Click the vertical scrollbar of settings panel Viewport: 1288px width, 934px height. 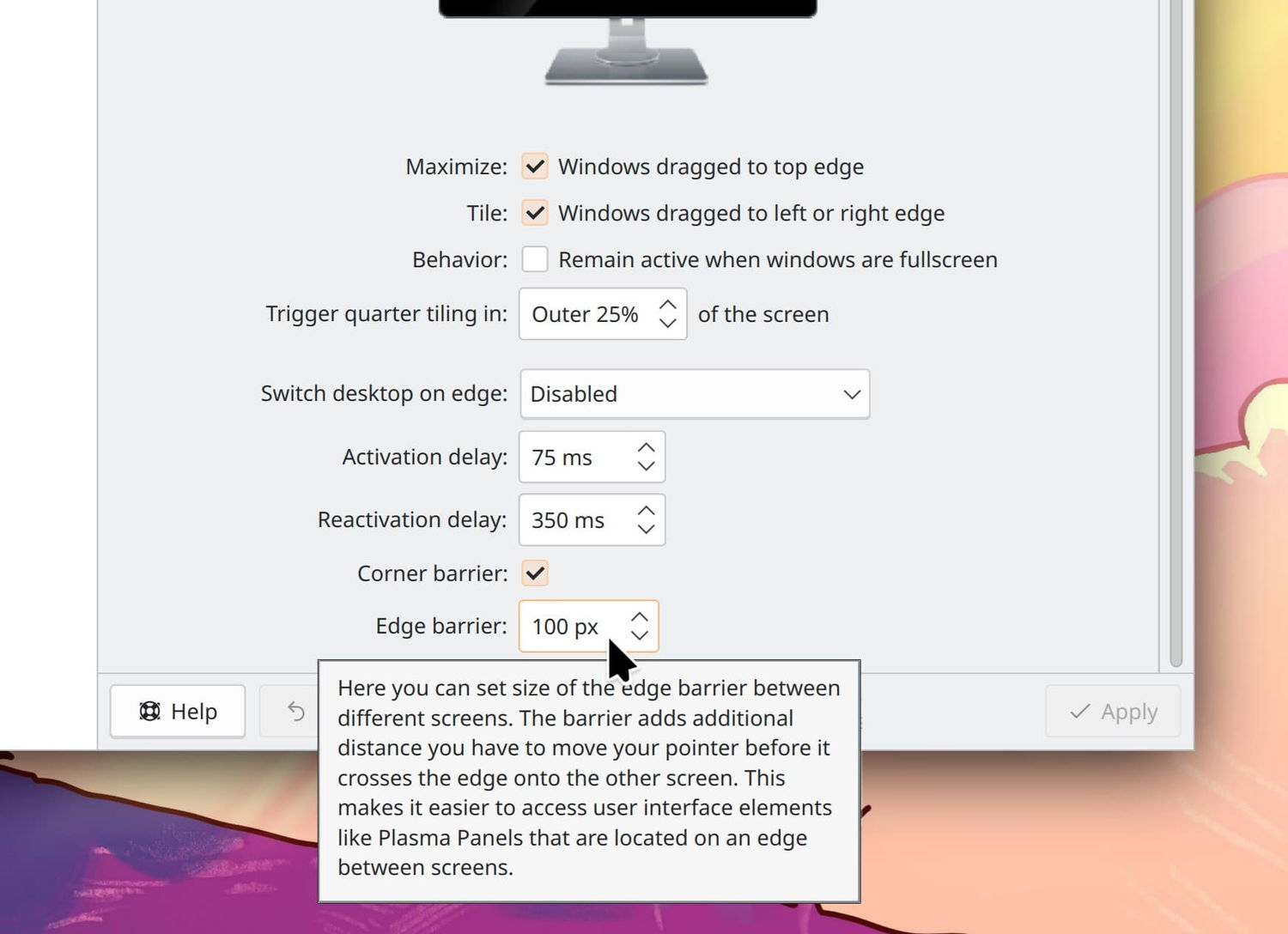[x=1176, y=333]
